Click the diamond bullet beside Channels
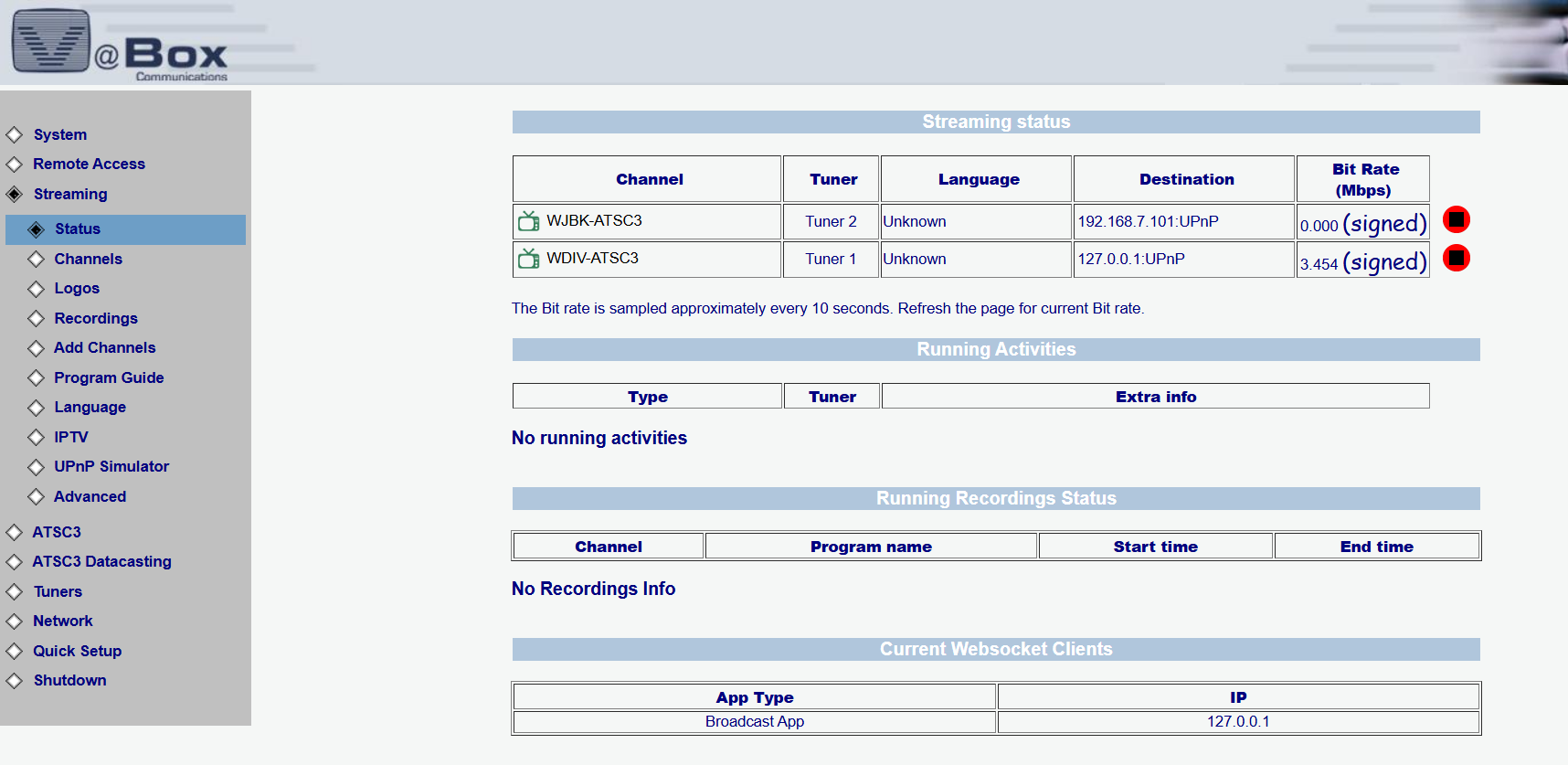 pyautogui.click(x=36, y=260)
